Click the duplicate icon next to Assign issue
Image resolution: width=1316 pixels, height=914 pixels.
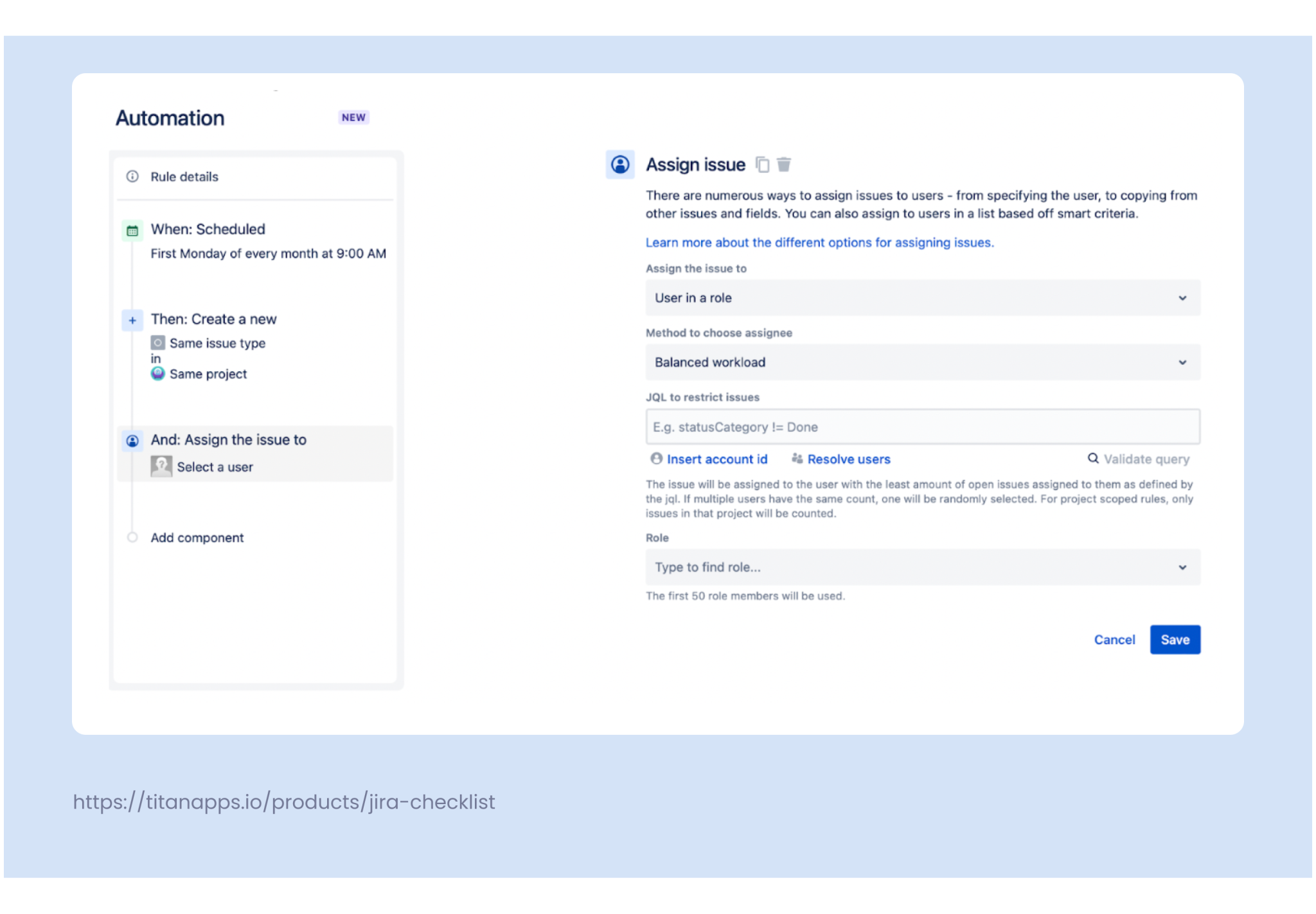(x=762, y=165)
